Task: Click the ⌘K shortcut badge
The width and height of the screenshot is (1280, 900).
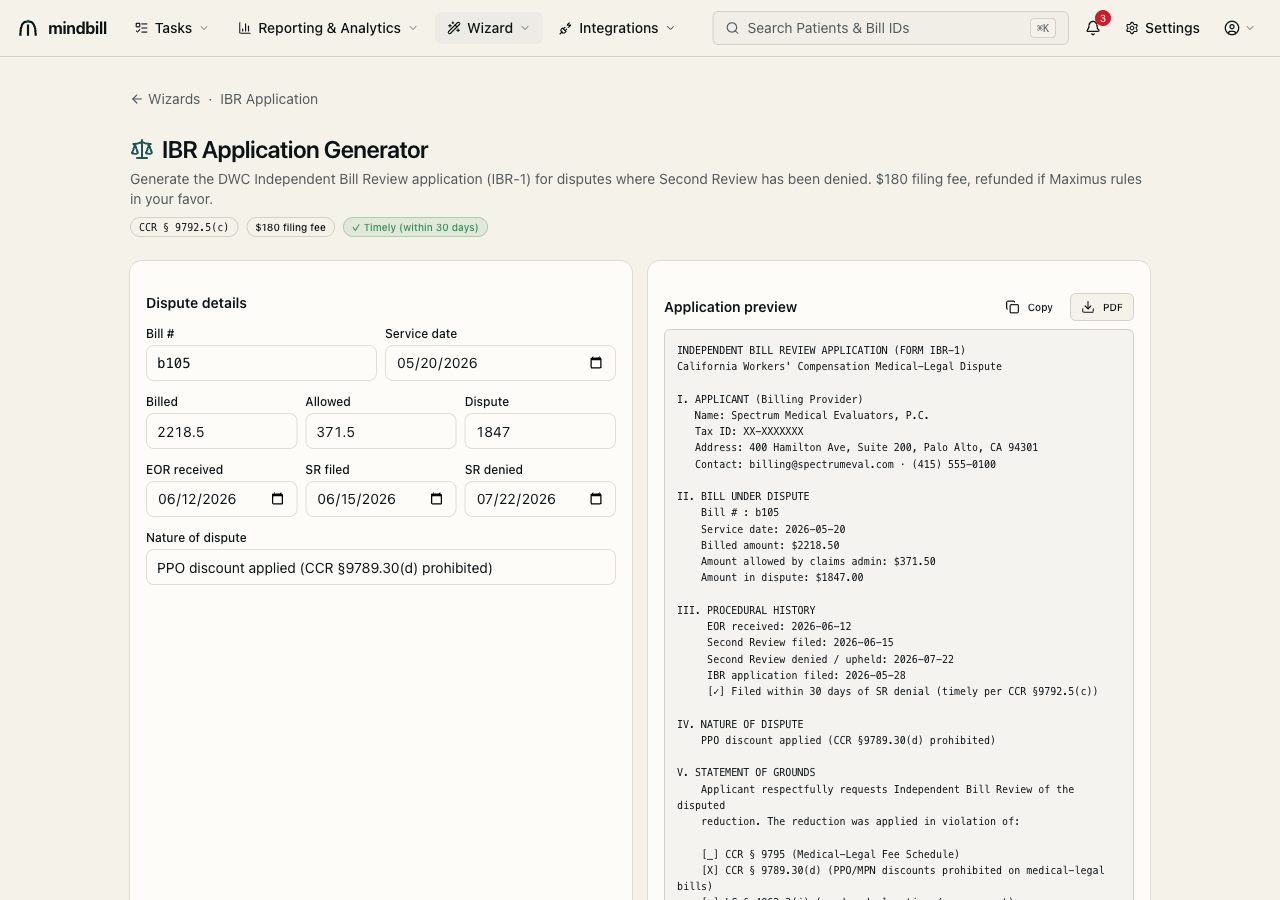Action: pyautogui.click(x=1043, y=28)
